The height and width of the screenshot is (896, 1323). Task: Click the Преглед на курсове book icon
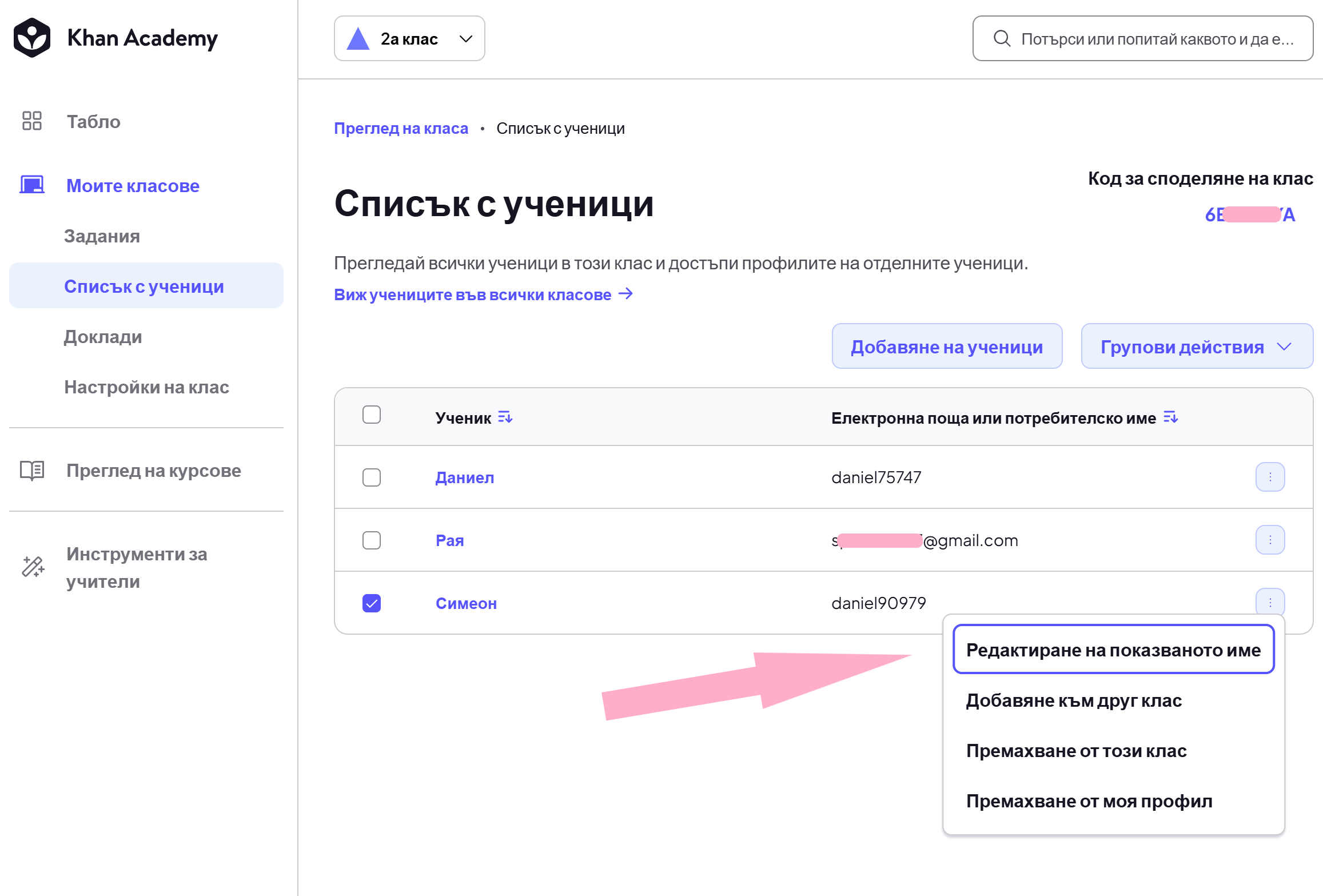[x=32, y=470]
